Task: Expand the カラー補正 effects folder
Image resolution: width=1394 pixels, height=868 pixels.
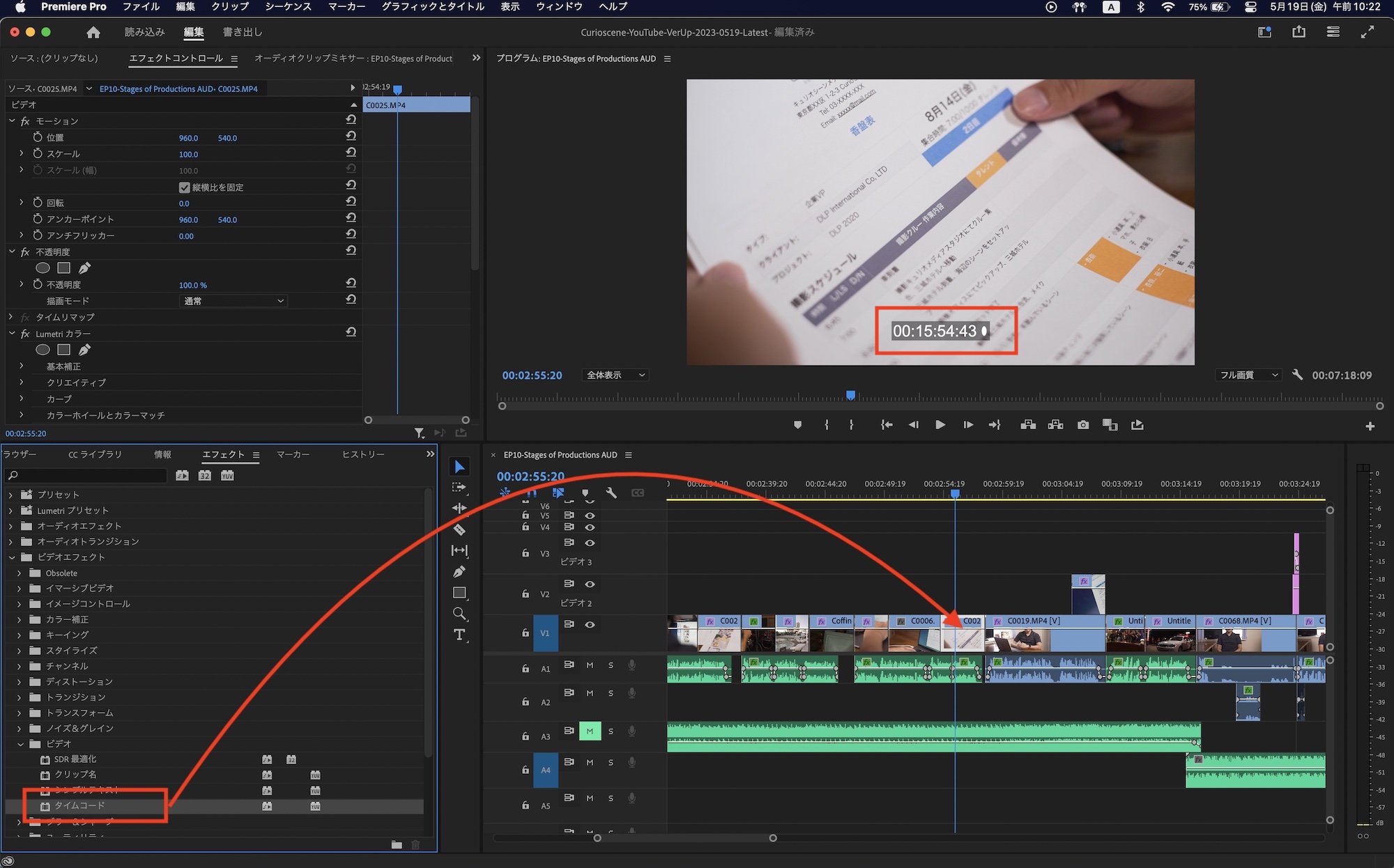Action: tap(20, 619)
